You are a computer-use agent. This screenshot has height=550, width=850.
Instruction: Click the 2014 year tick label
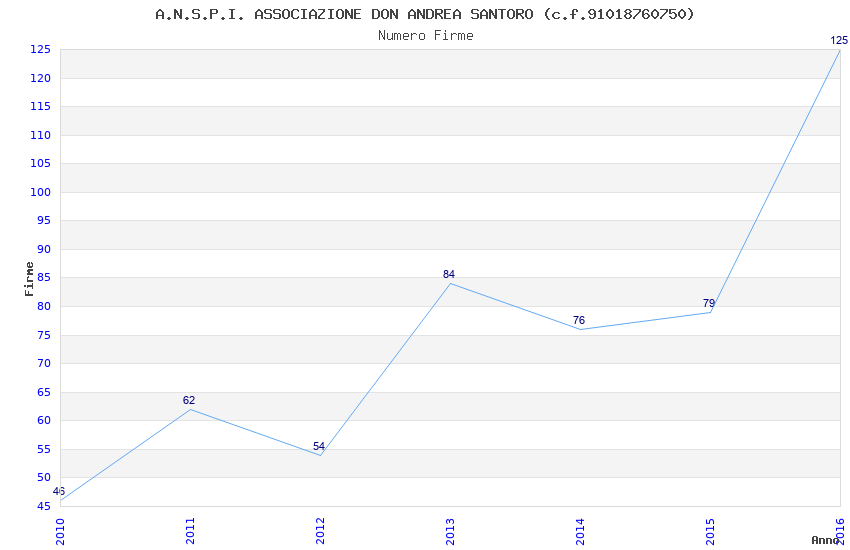(x=581, y=531)
